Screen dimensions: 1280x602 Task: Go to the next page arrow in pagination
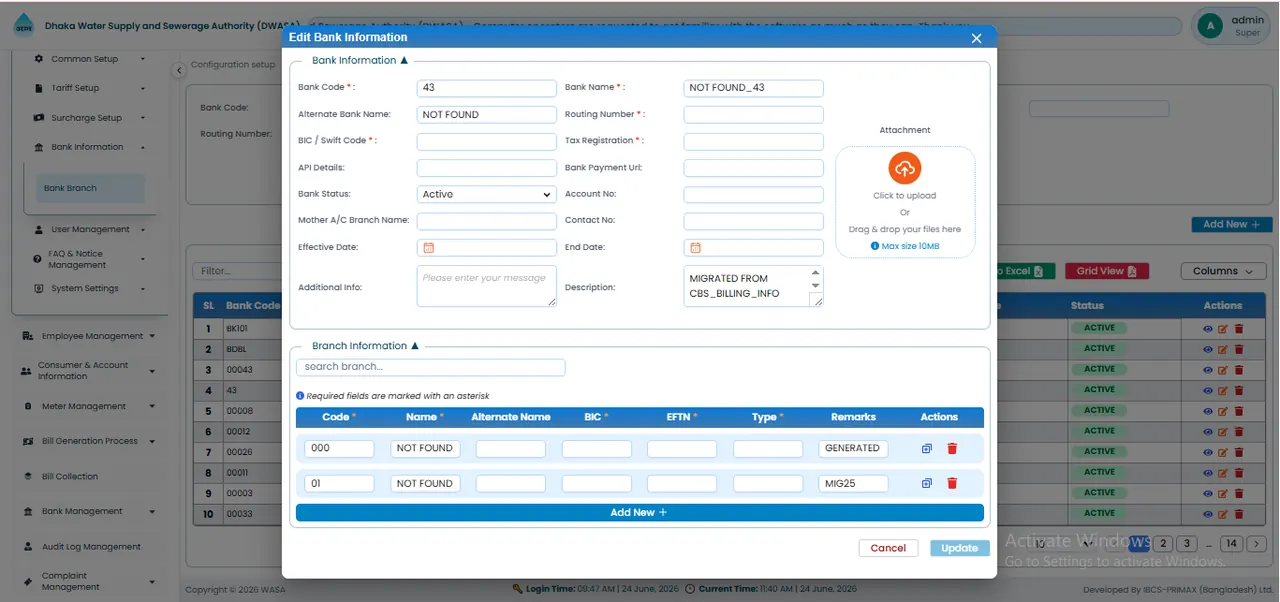tap(1258, 544)
